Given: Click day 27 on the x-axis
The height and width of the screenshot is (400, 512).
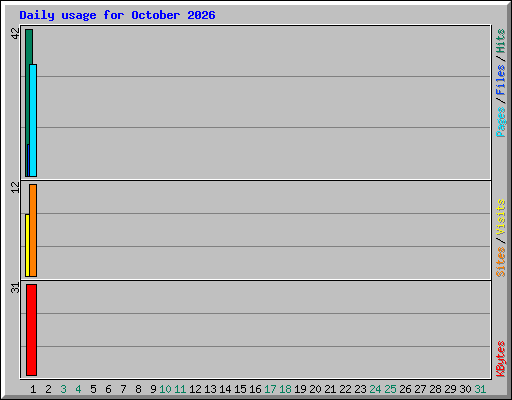Looking at the screenshot, I should (420, 389).
